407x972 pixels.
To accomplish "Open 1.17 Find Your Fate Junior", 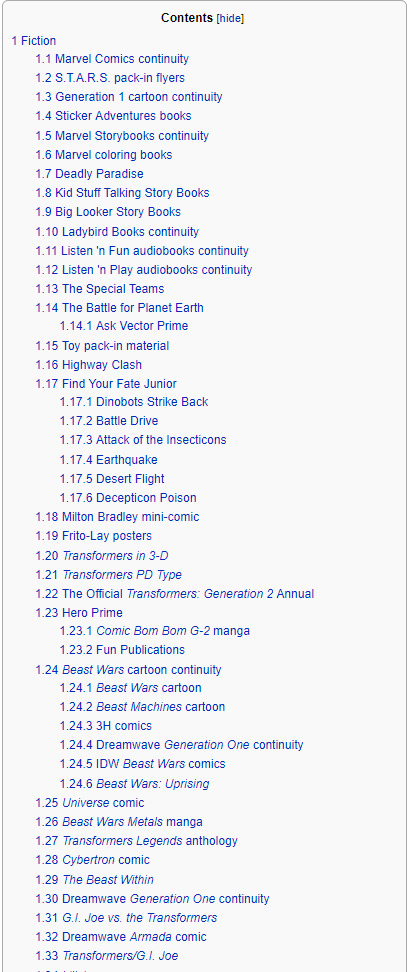I will (106, 384).
